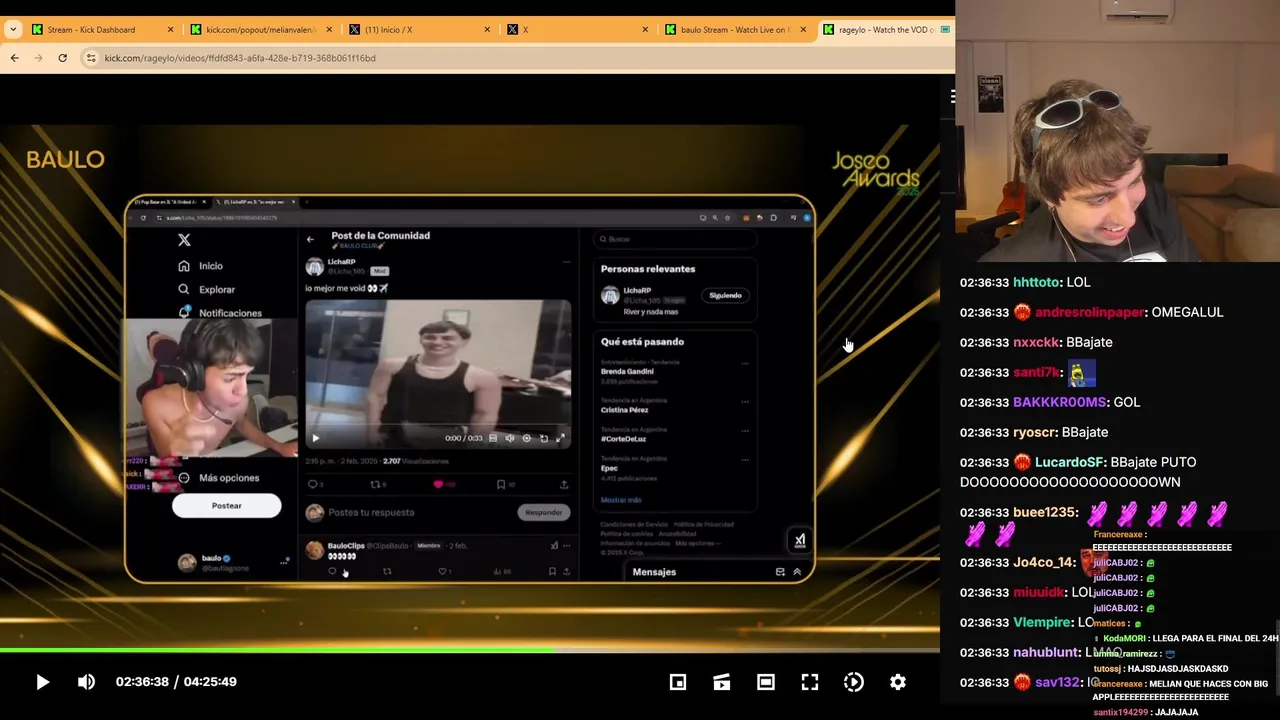Mute the player volume speaker icon
This screenshot has height=720, width=1280.
tap(86, 682)
